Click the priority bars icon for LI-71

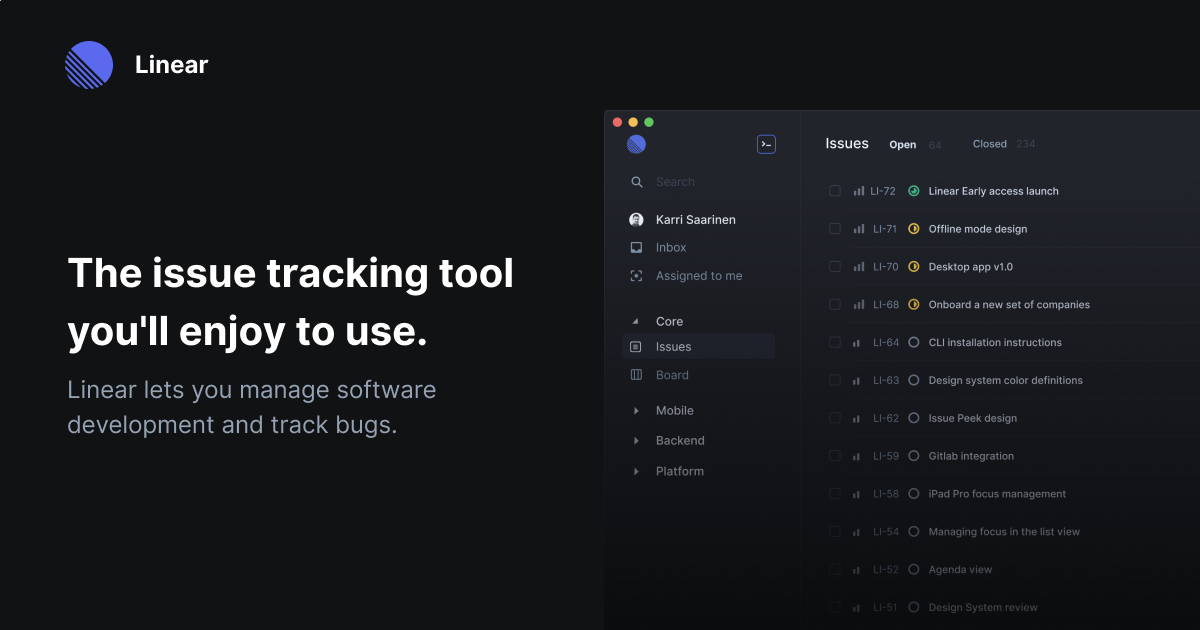(859, 229)
